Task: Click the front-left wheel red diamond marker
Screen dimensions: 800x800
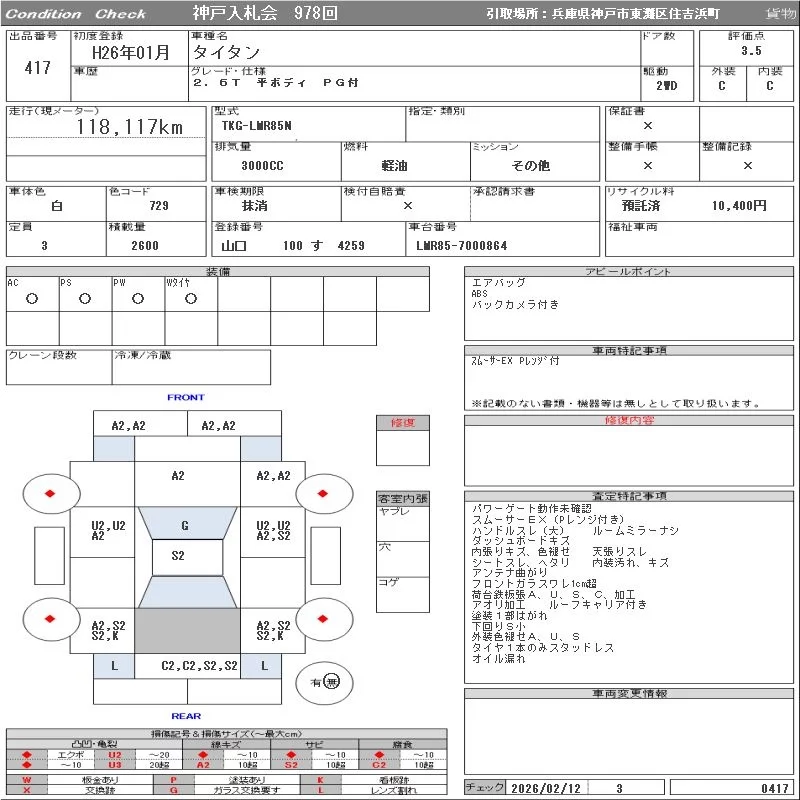Action: pos(48,493)
